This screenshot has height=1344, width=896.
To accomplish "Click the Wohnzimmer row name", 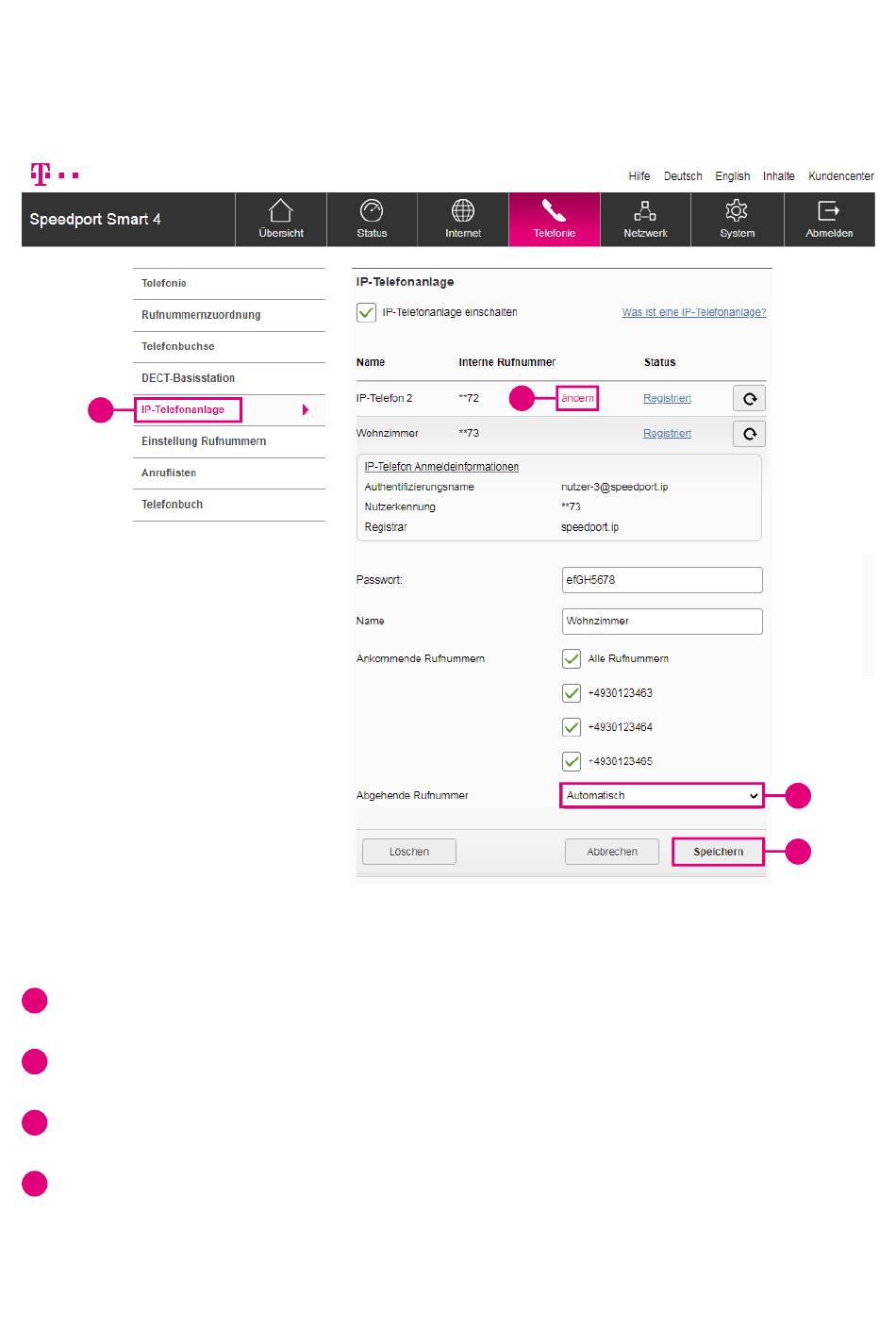I will [x=388, y=433].
